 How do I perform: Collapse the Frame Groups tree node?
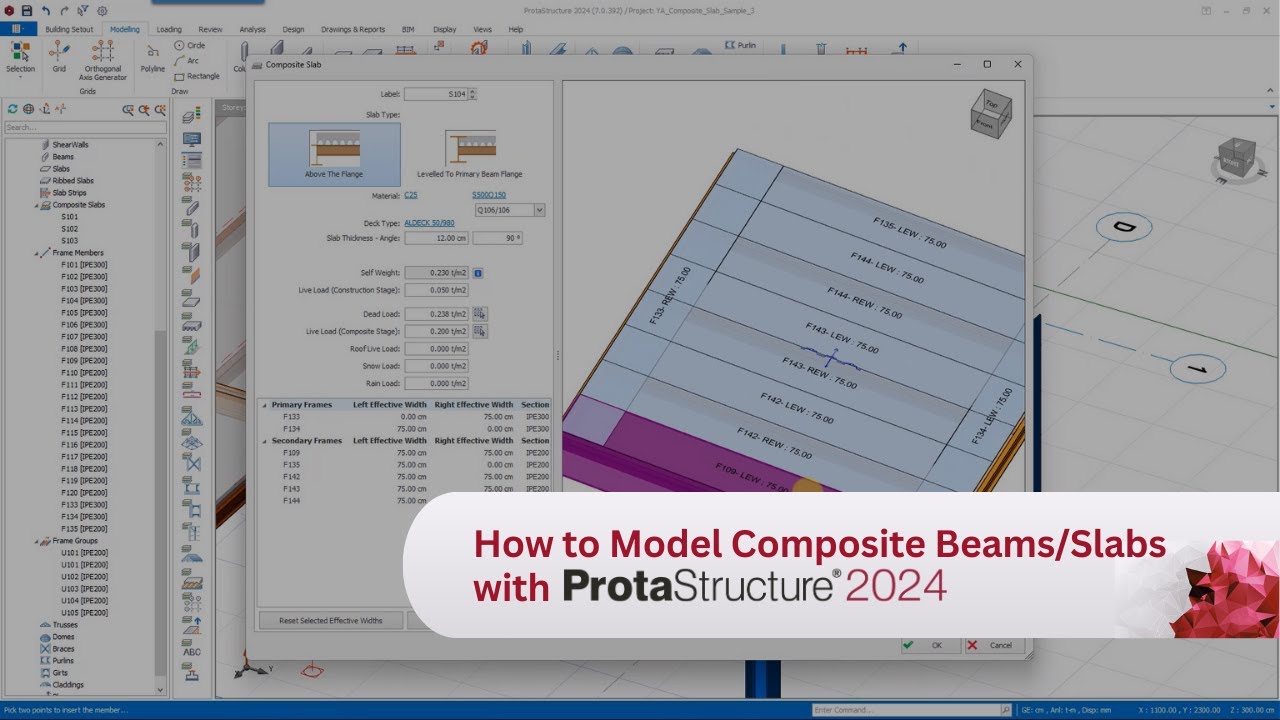(34, 541)
